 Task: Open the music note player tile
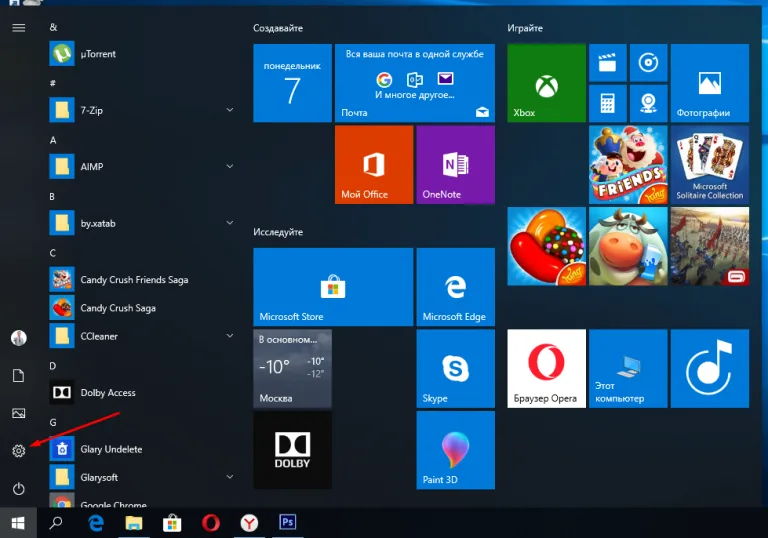[710, 368]
